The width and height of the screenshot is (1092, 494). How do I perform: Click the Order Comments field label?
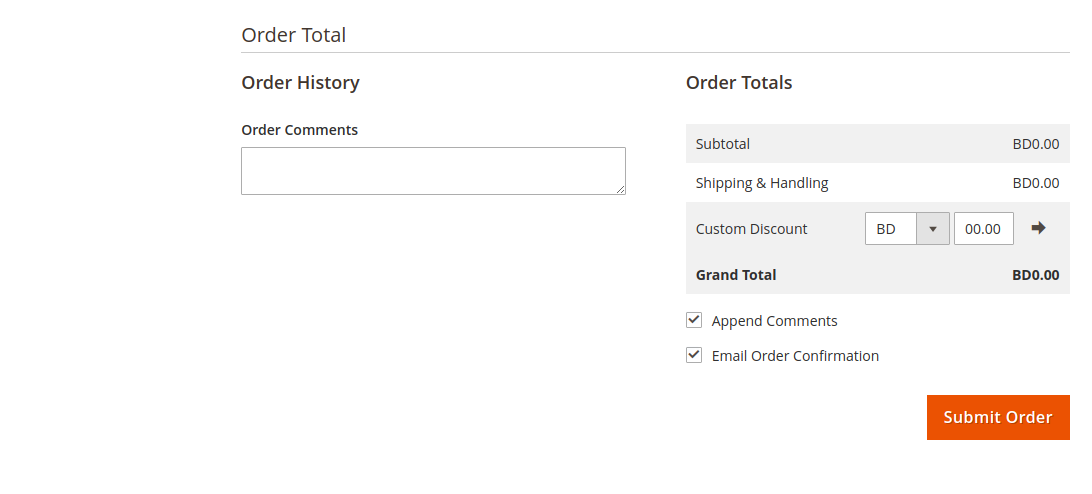coord(299,130)
